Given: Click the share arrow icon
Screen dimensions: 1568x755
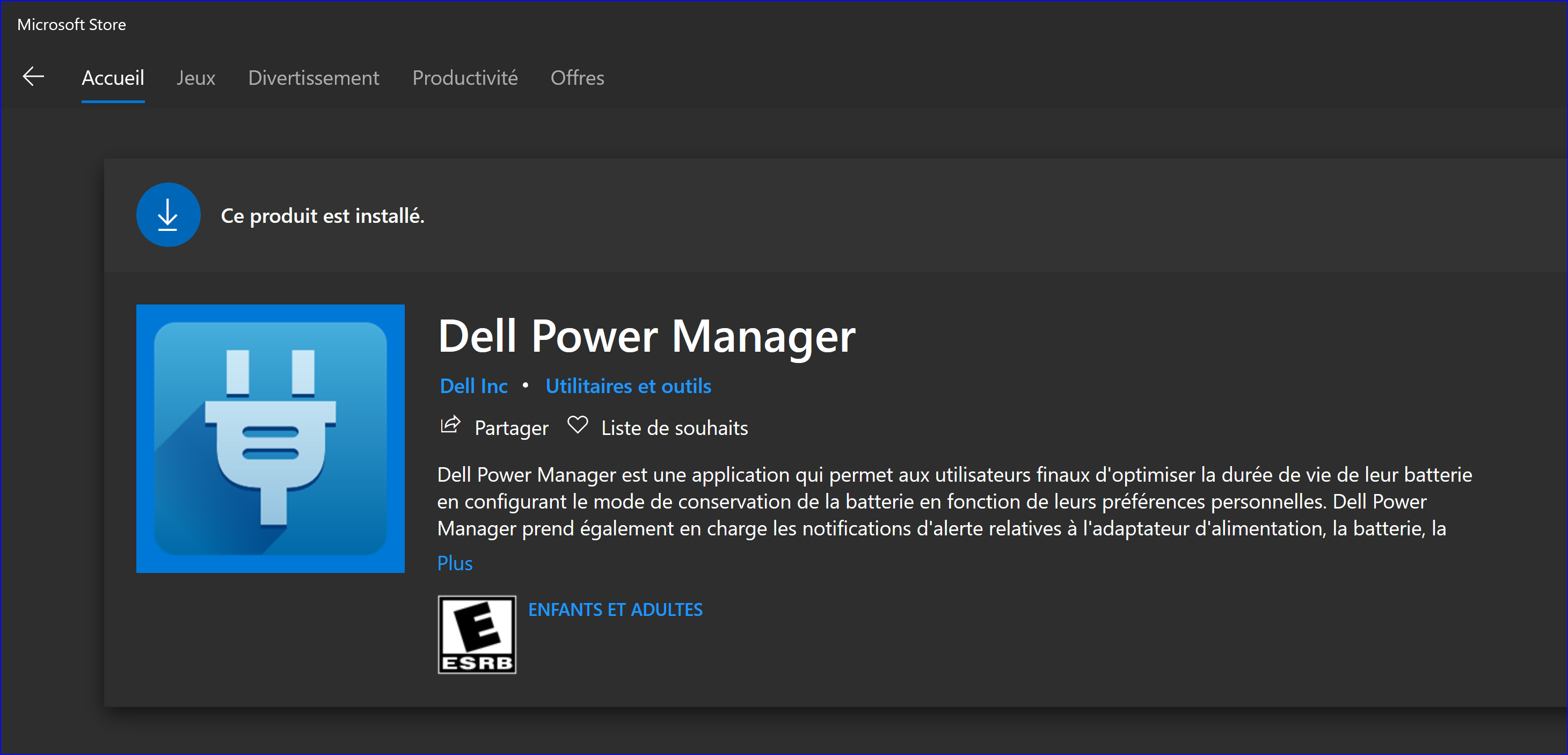Looking at the screenshot, I should pyautogui.click(x=450, y=425).
